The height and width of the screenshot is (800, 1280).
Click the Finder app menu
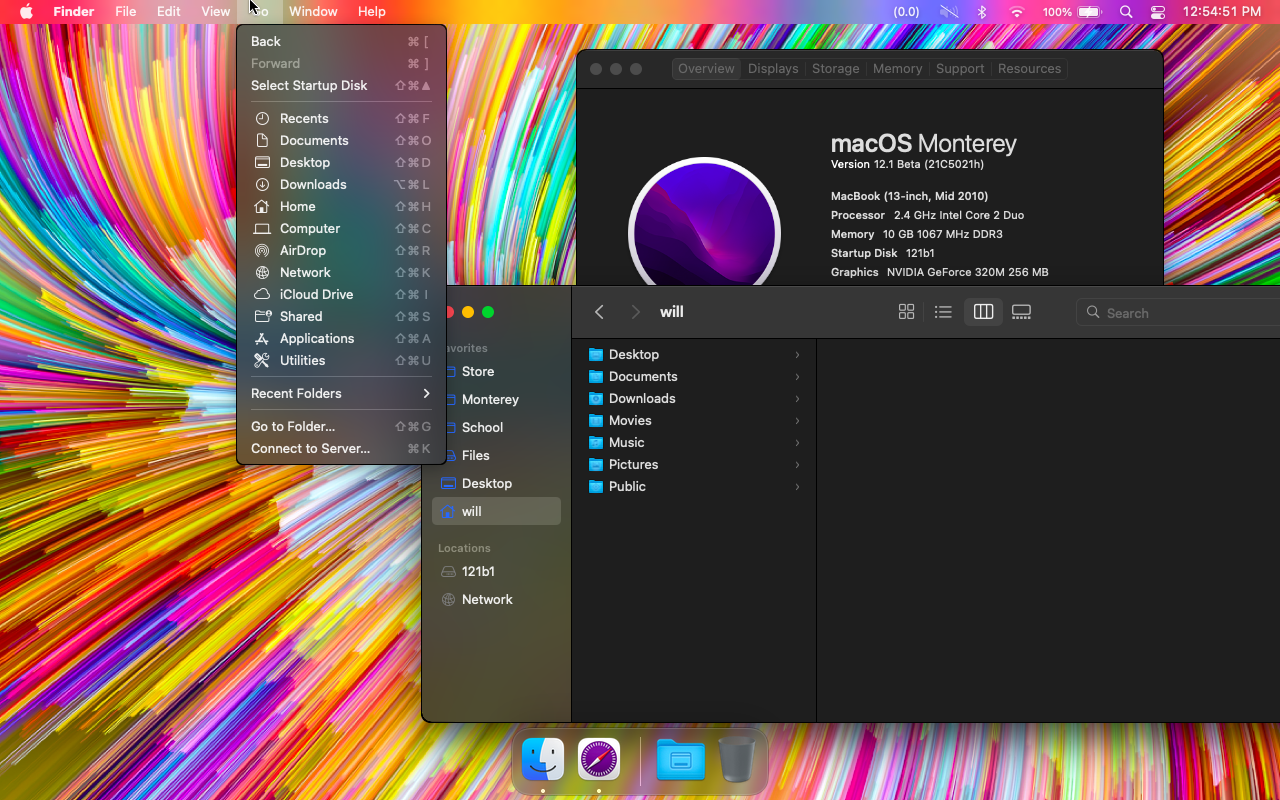74,12
